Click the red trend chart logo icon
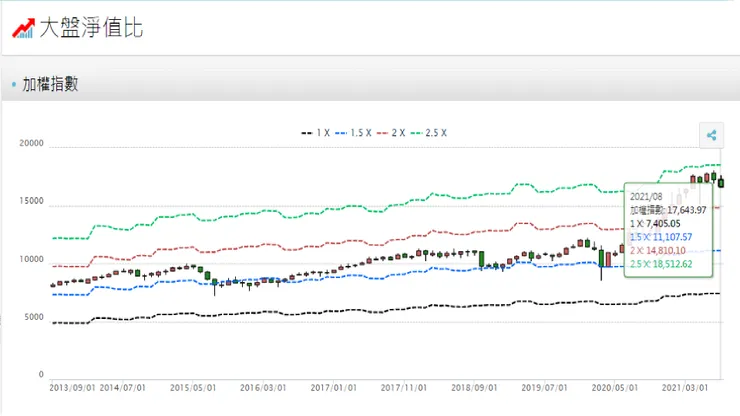This screenshot has width=740, height=416. (22, 28)
